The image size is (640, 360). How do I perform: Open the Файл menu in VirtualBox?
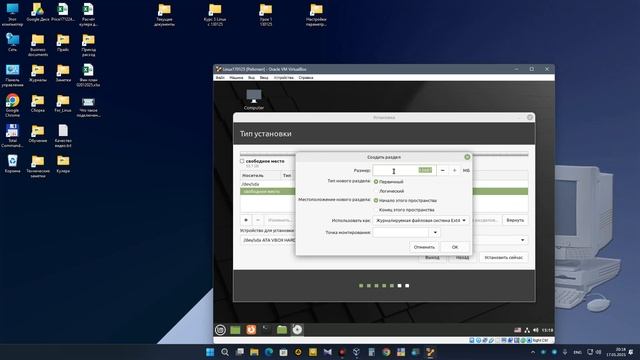coord(220,78)
